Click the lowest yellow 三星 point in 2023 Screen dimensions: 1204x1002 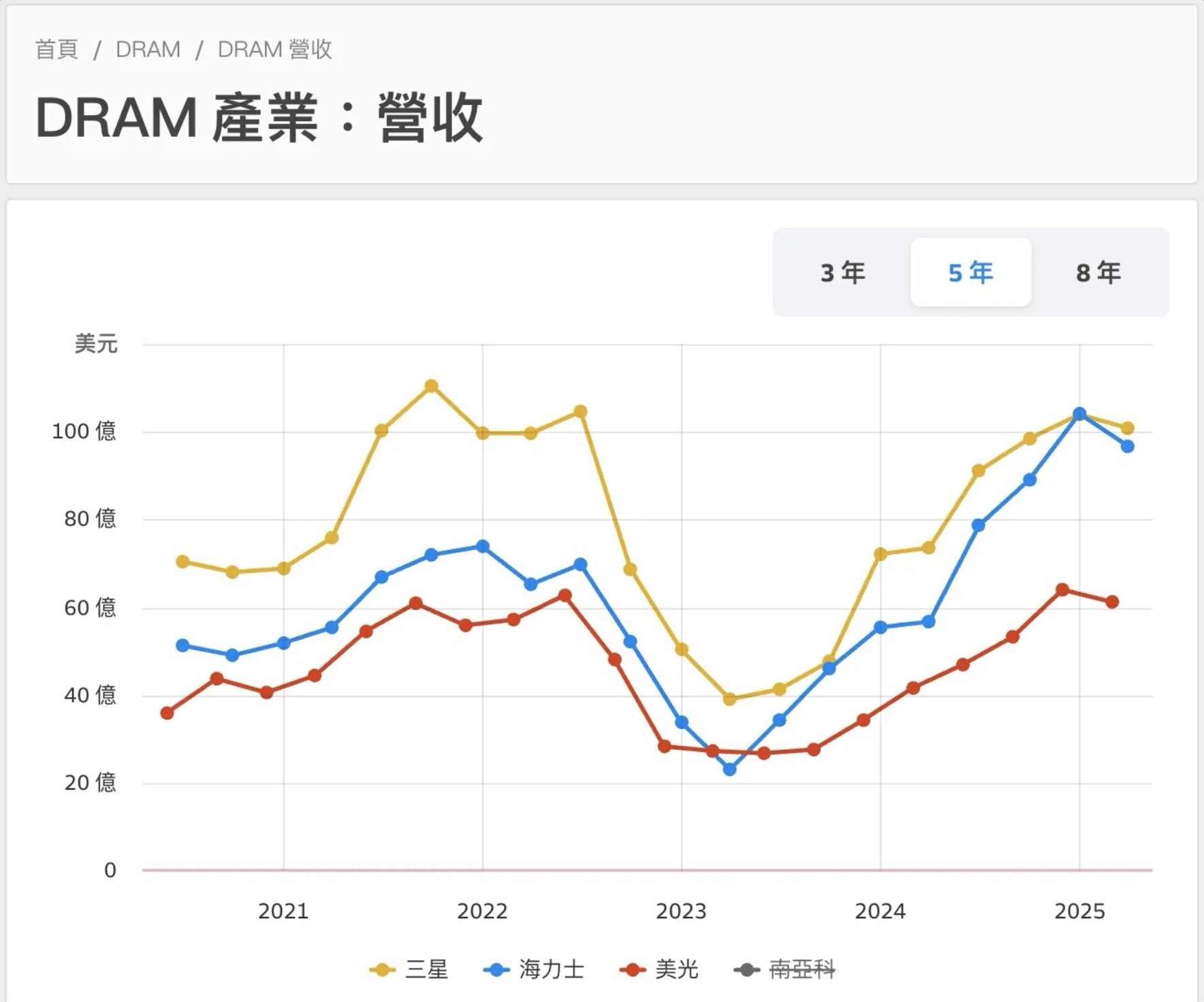(x=729, y=698)
